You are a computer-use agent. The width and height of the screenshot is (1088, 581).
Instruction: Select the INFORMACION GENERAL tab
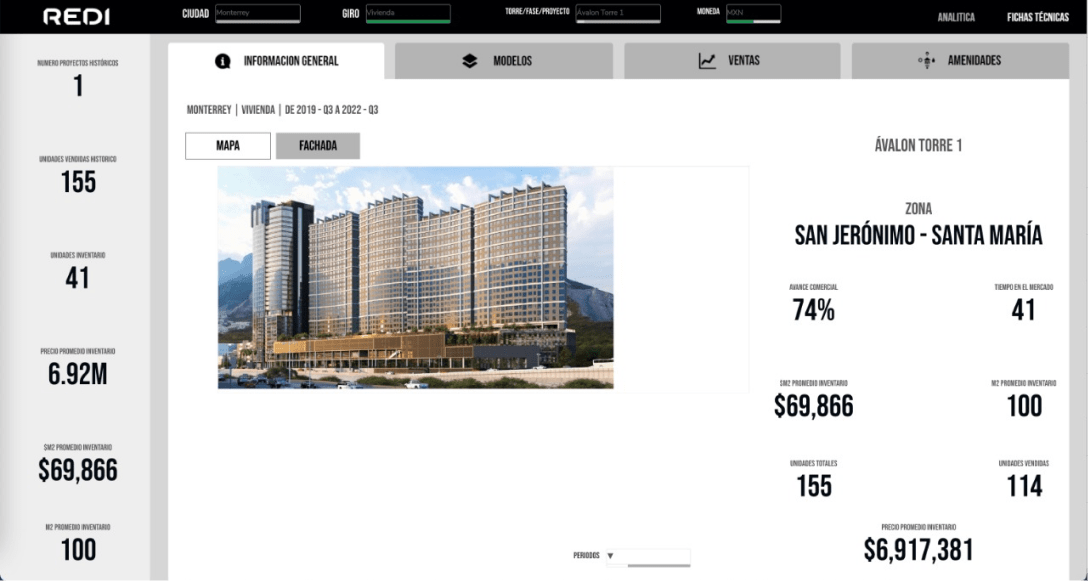(x=276, y=61)
